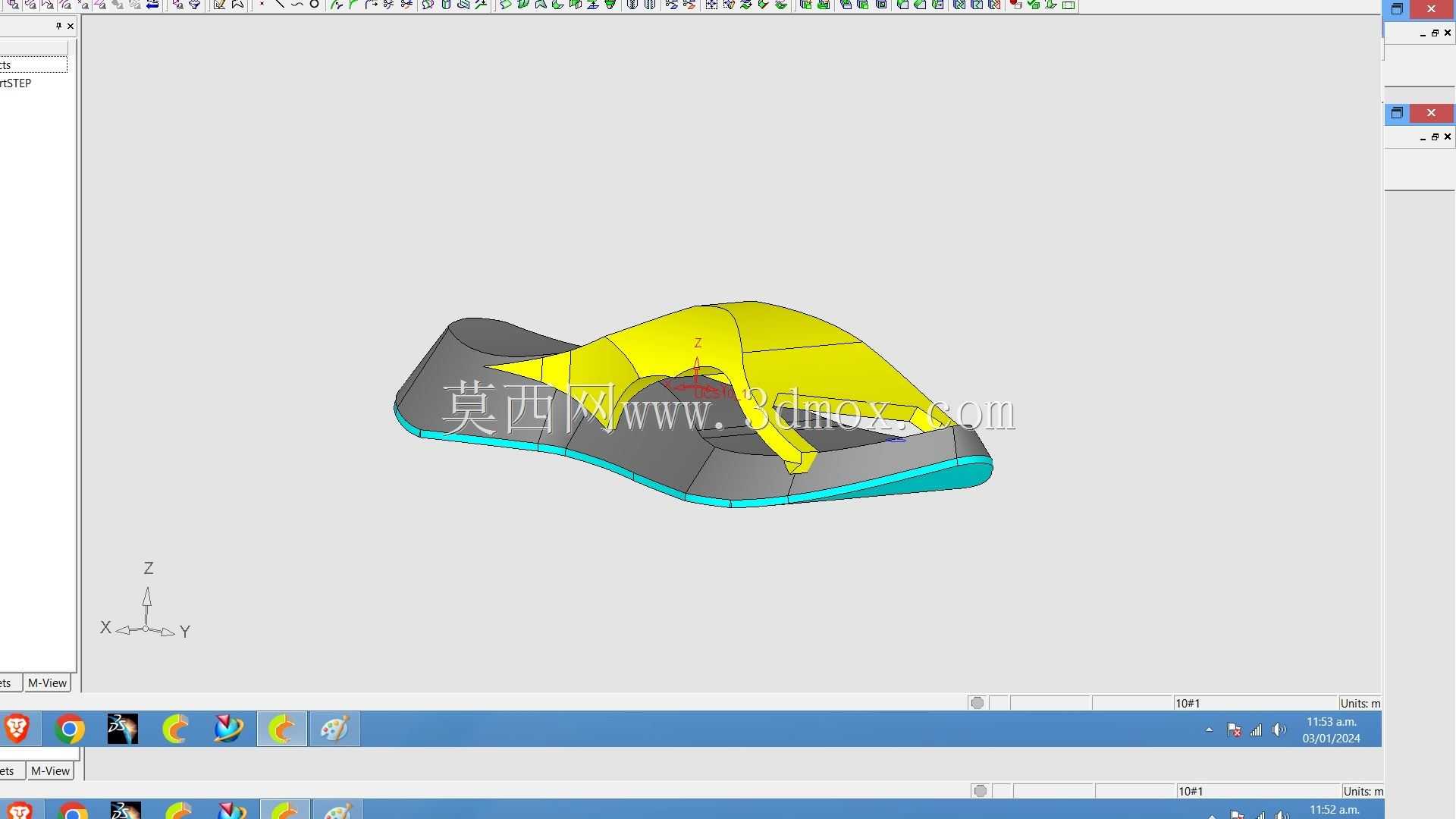Pin the left explorer panel with pushpin
The image size is (1456, 819).
point(58,26)
